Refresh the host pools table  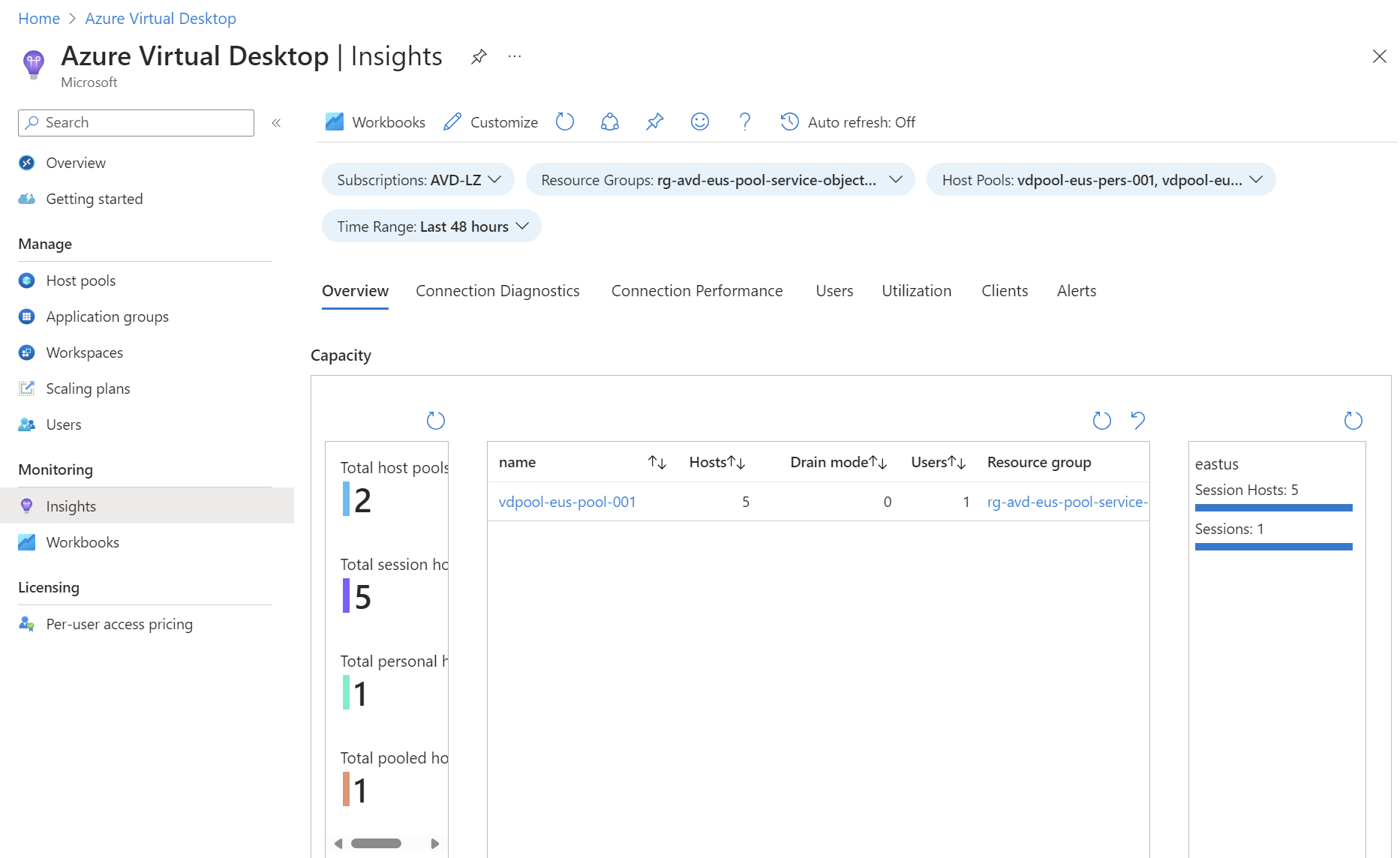(x=1102, y=421)
